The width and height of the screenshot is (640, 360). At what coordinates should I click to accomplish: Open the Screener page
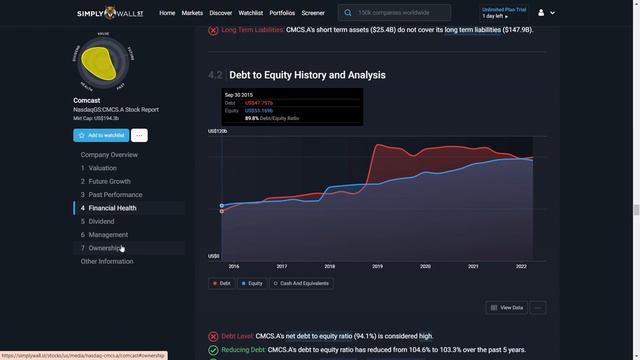pyautogui.click(x=313, y=13)
